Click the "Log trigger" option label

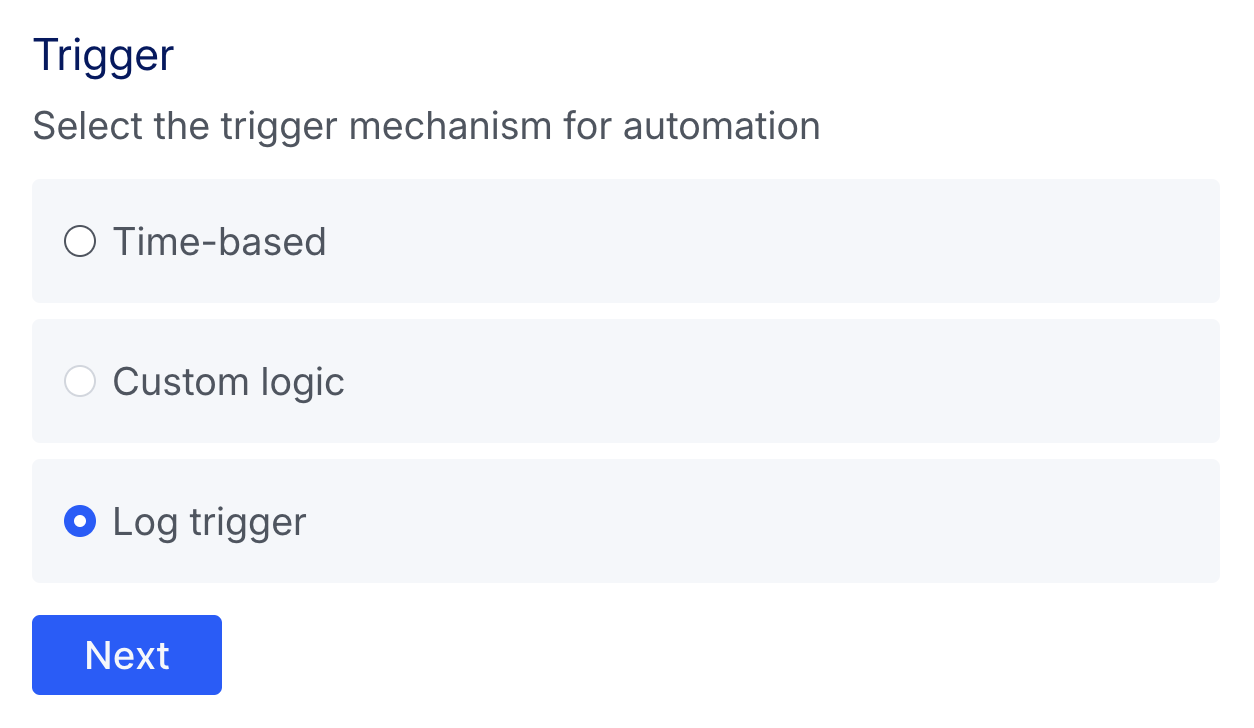click(x=209, y=522)
